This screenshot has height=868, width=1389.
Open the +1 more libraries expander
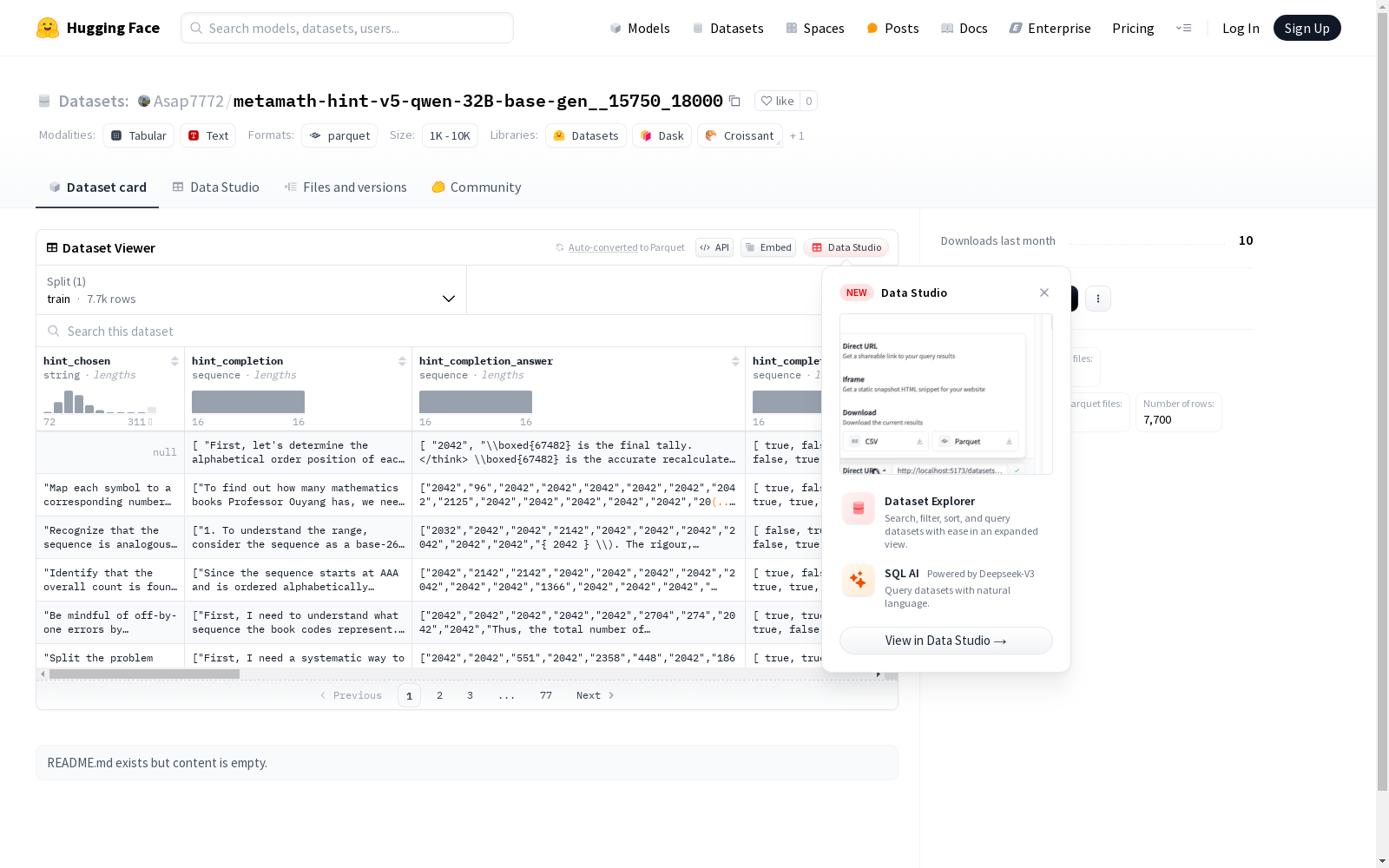tap(797, 135)
